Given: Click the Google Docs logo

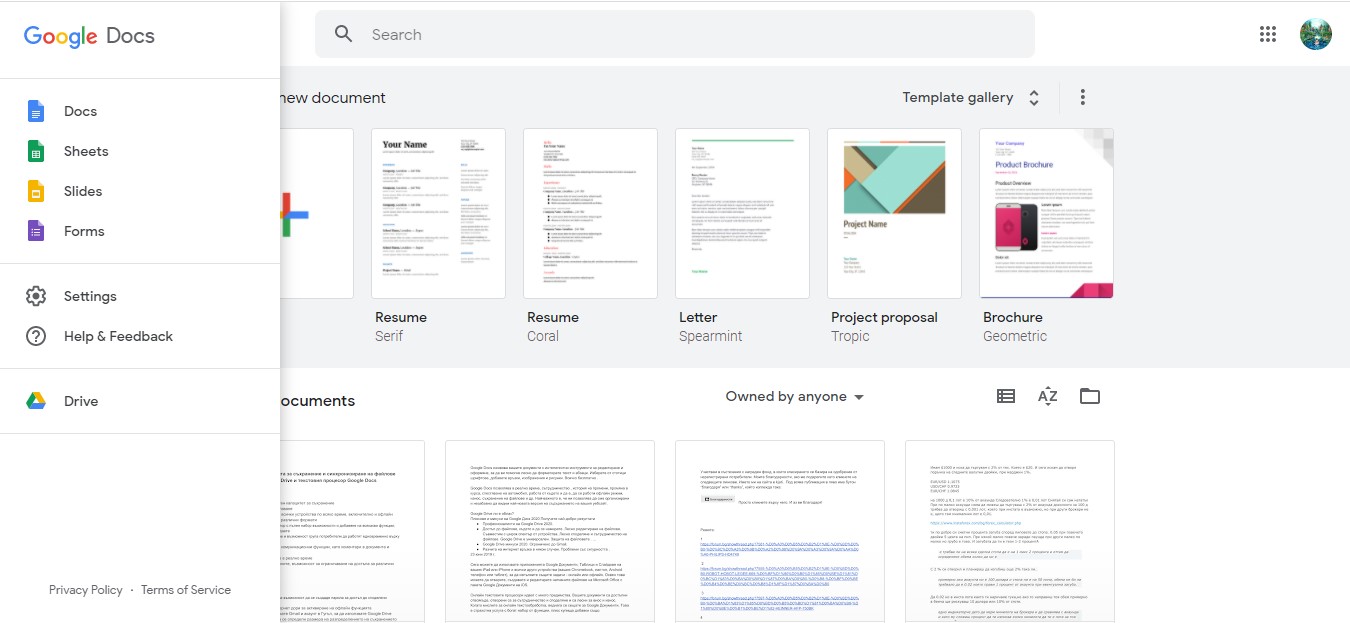Looking at the screenshot, I should coord(89,36).
